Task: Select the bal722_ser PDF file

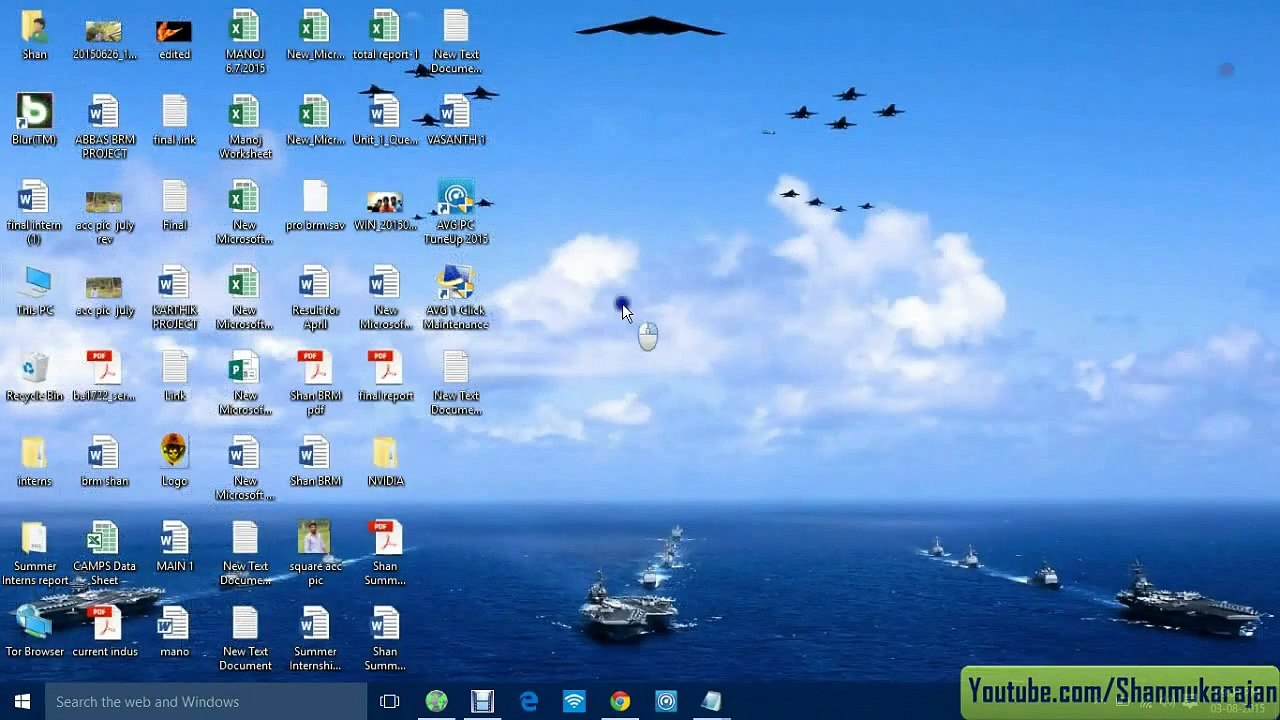Action: point(104,376)
